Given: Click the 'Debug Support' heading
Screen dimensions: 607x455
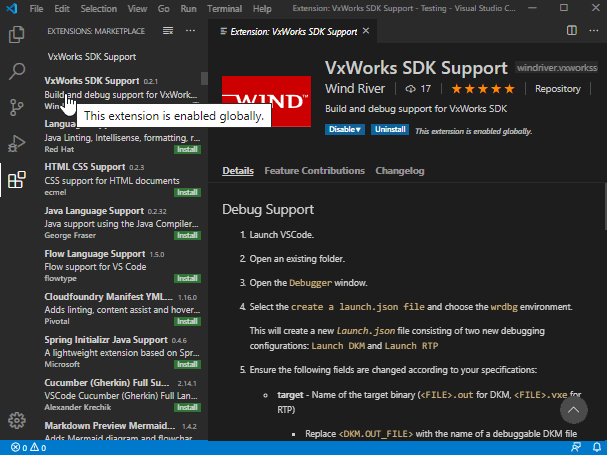Looking at the screenshot, I should 268,209.
